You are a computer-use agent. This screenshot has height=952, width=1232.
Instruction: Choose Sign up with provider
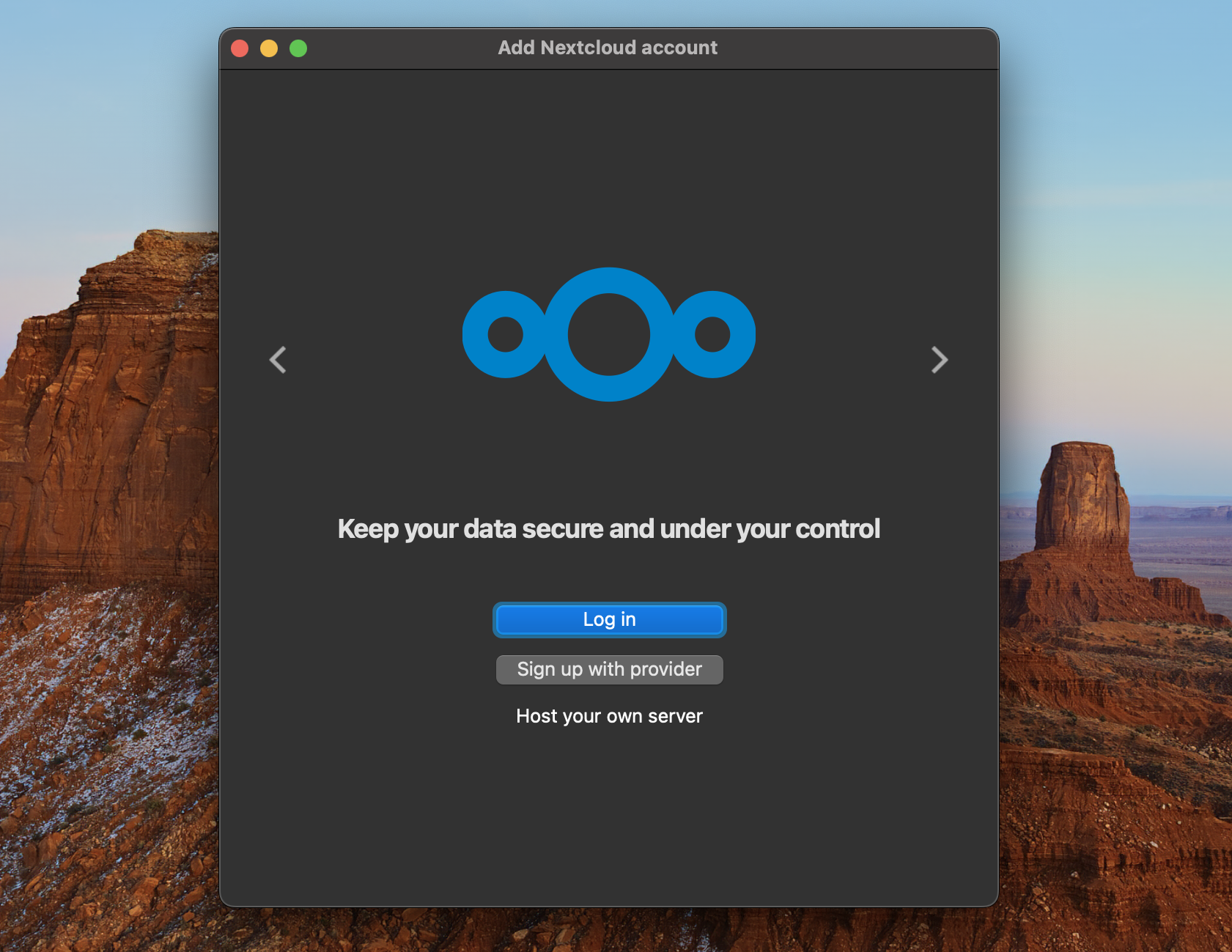(x=609, y=669)
